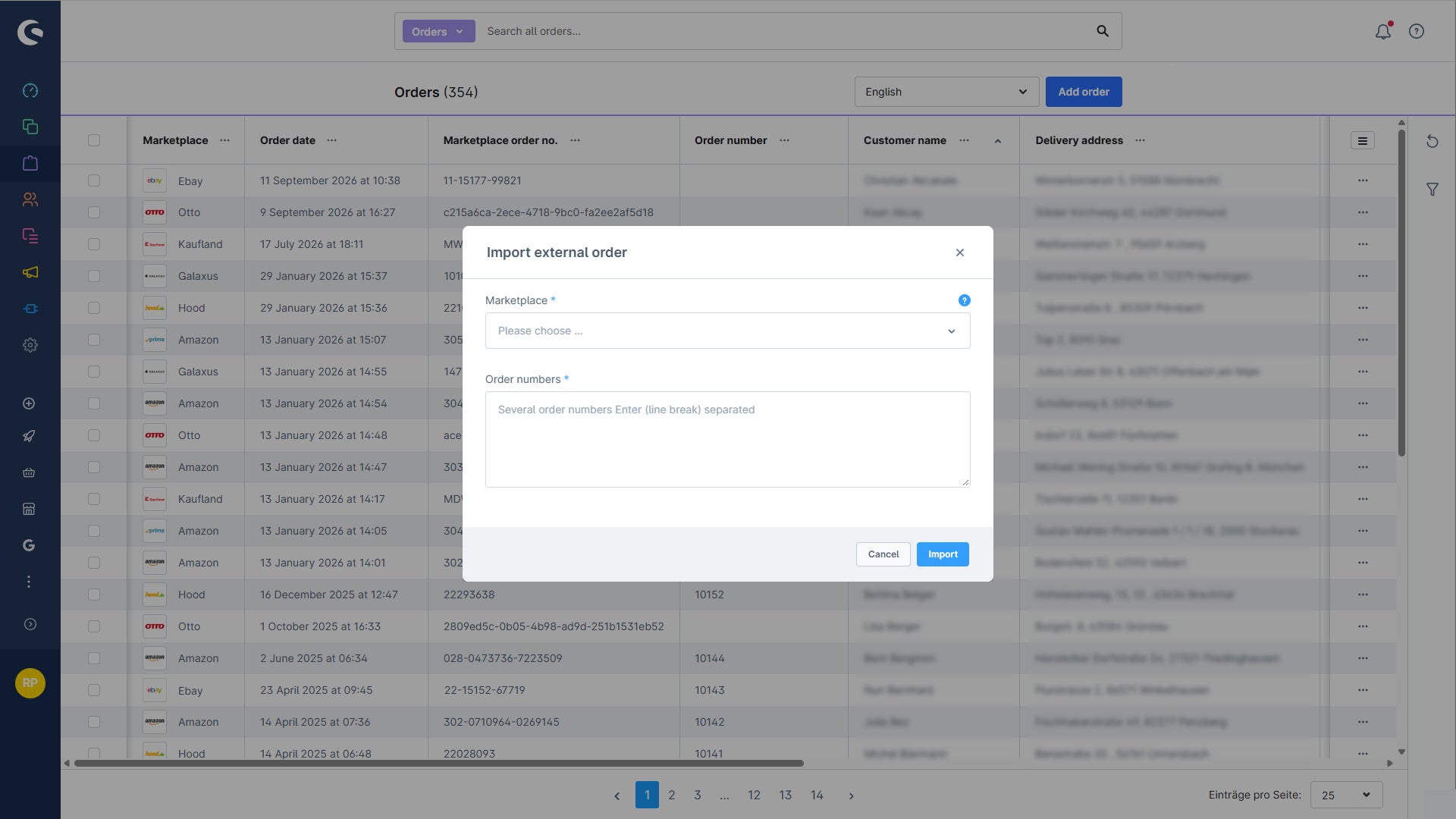
Task: Open the English language dropdown
Action: 946,92
